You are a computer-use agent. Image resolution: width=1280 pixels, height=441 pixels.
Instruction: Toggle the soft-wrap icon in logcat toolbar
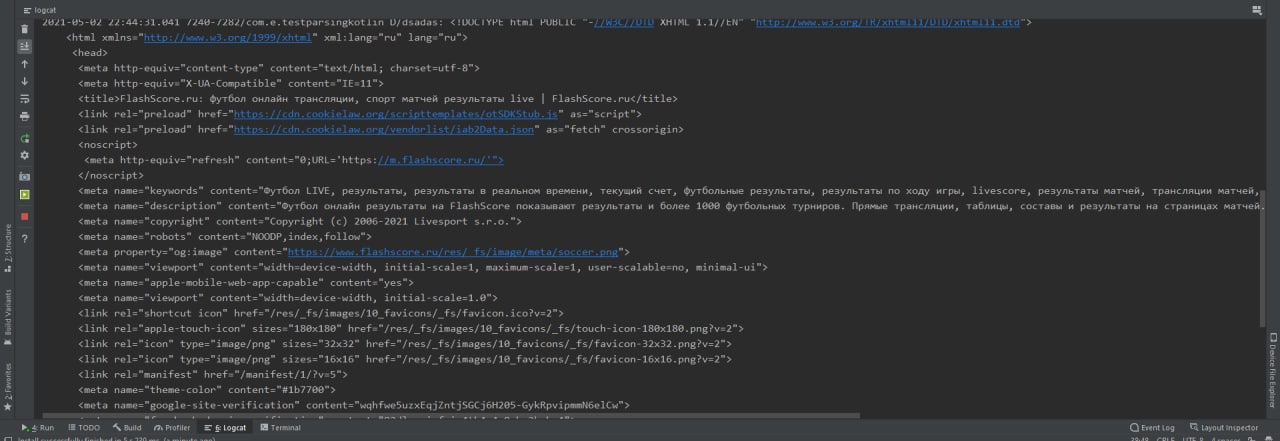click(x=25, y=99)
